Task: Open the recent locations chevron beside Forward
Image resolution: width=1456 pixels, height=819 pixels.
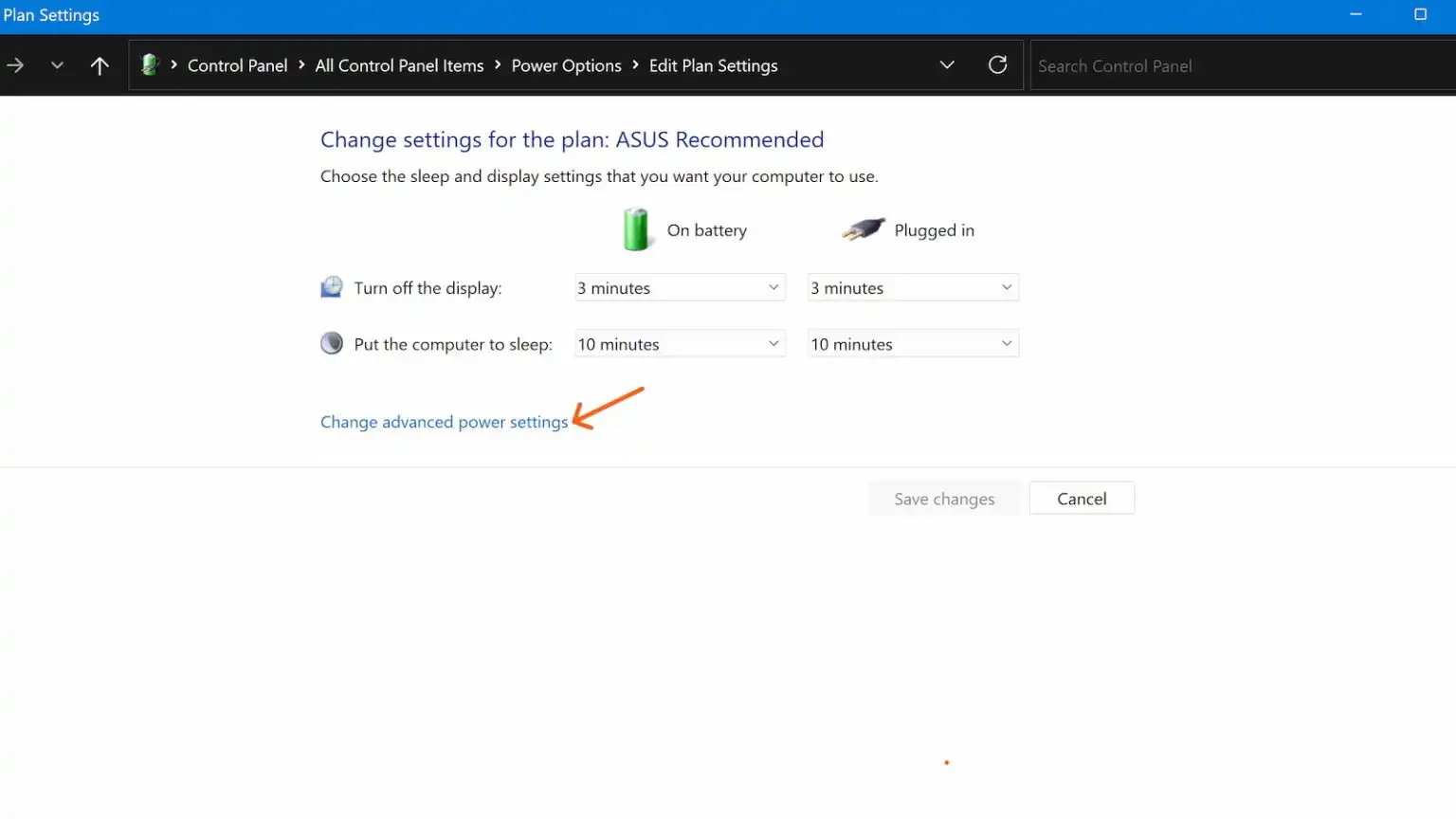Action: coord(57,65)
